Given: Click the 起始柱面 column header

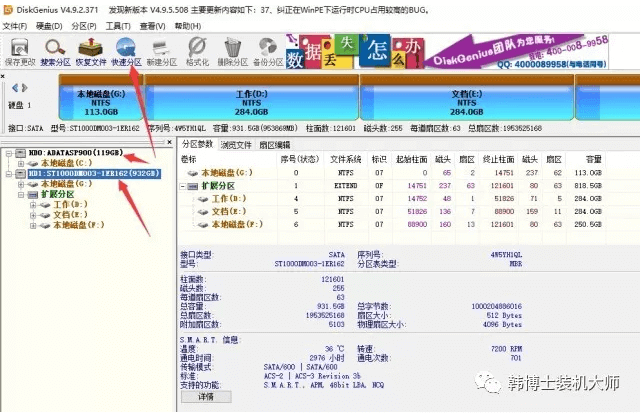Looking at the screenshot, I should [x=411, y=159].
